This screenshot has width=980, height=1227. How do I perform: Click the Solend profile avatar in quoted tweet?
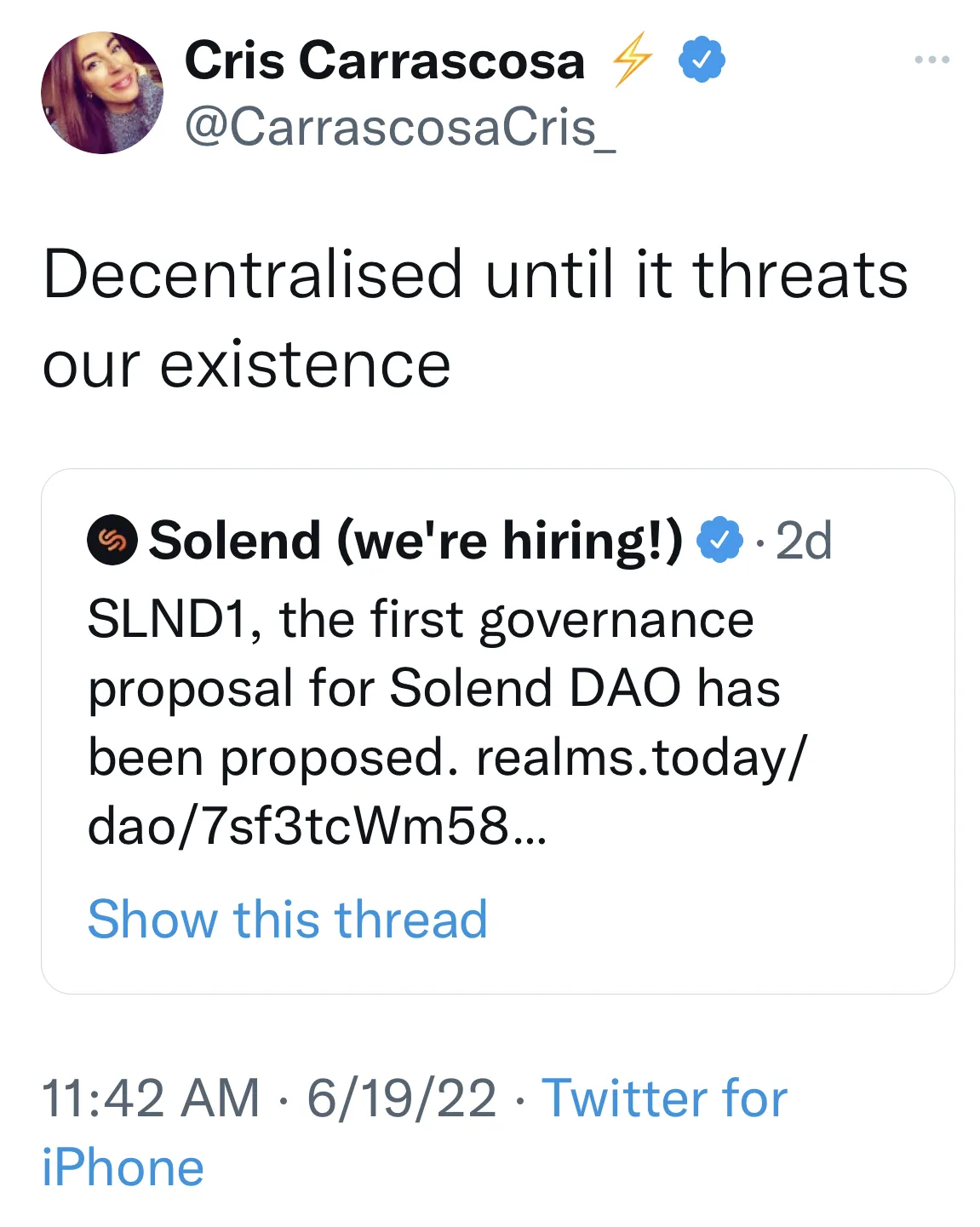click(113, 540)
